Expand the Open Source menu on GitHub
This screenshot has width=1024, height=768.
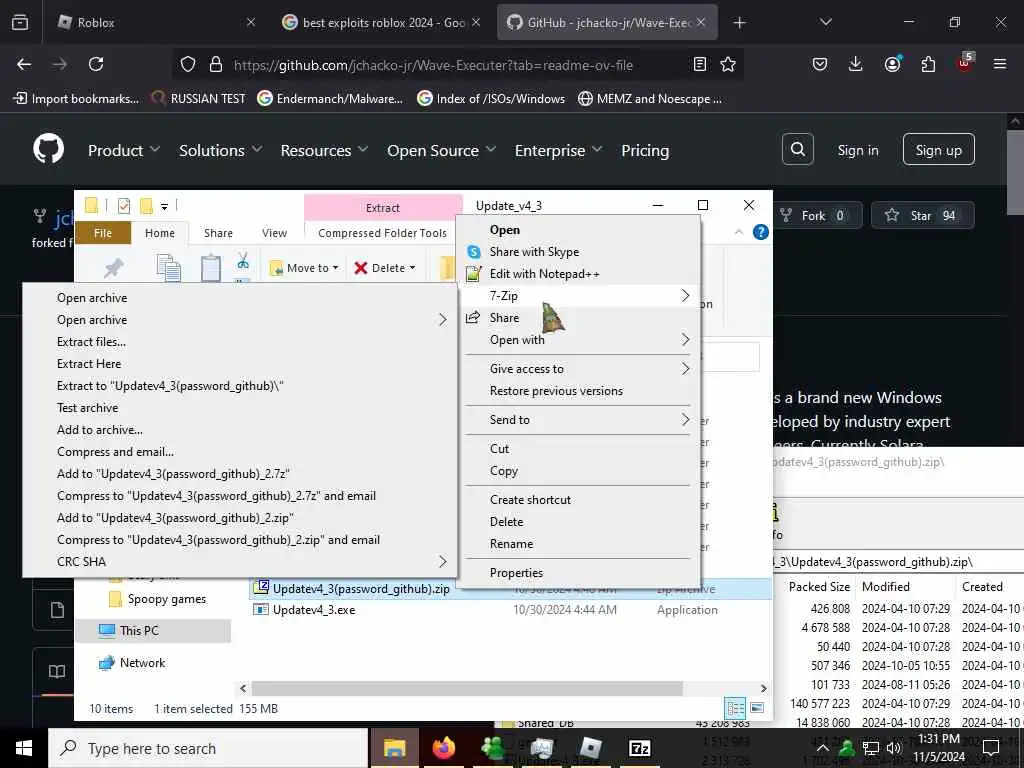(x=441, y=150)
